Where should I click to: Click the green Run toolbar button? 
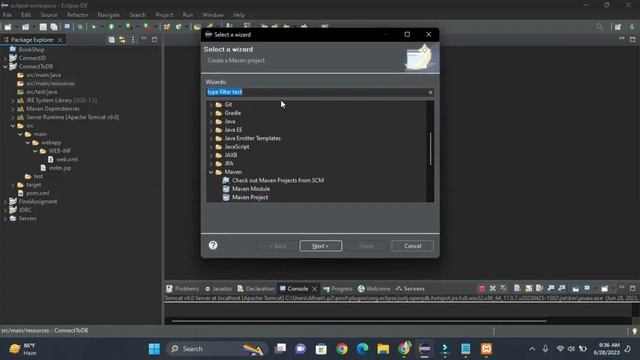tap(111, 27)
